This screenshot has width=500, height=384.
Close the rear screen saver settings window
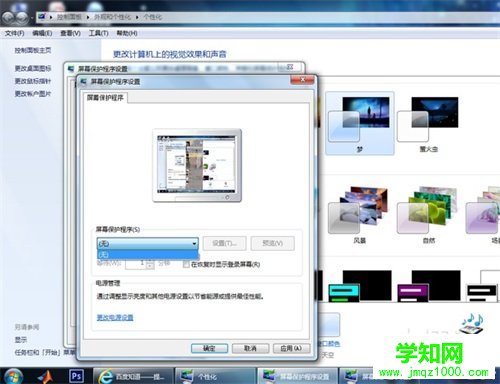click(x=290, y=67)
